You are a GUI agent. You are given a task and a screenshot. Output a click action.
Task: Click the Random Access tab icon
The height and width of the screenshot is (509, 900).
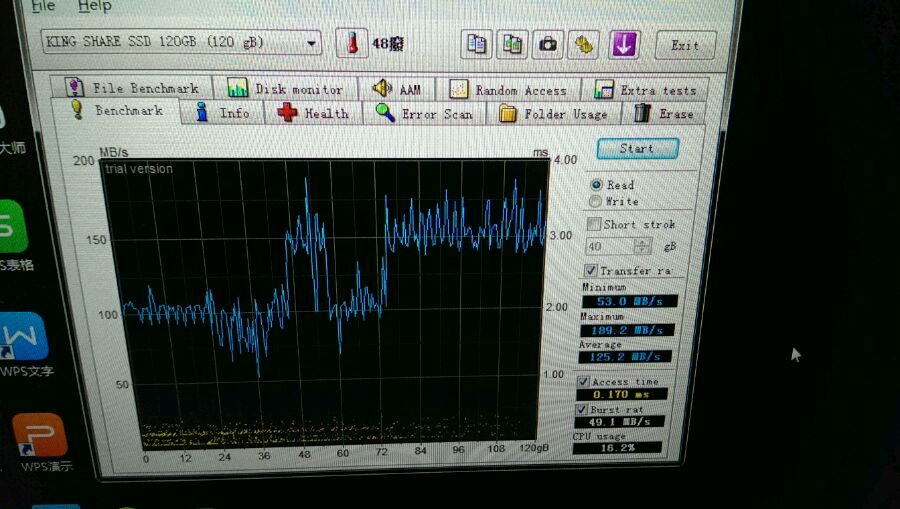tap(458, 90)
